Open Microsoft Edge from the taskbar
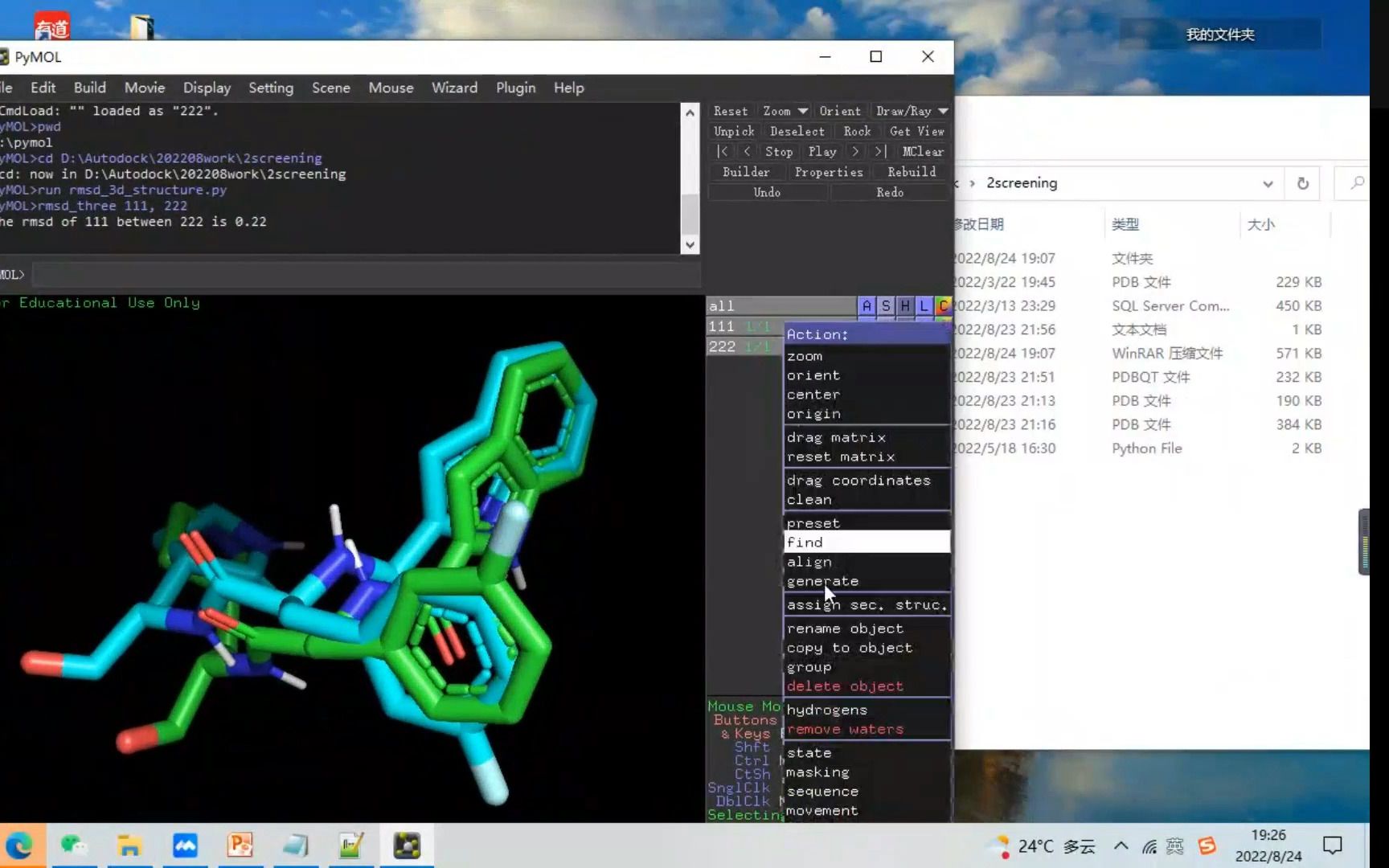The image size is (1389, 868). click(x=20, y=845)
